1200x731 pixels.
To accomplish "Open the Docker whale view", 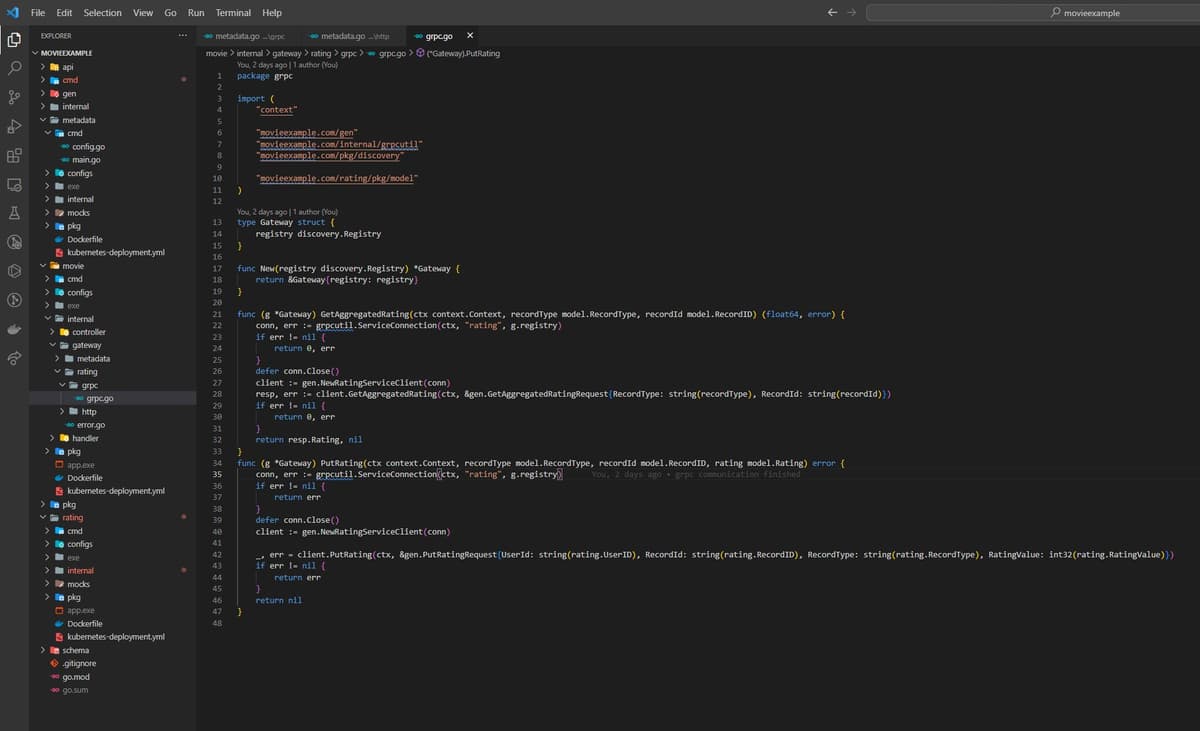I will point(14,329).
